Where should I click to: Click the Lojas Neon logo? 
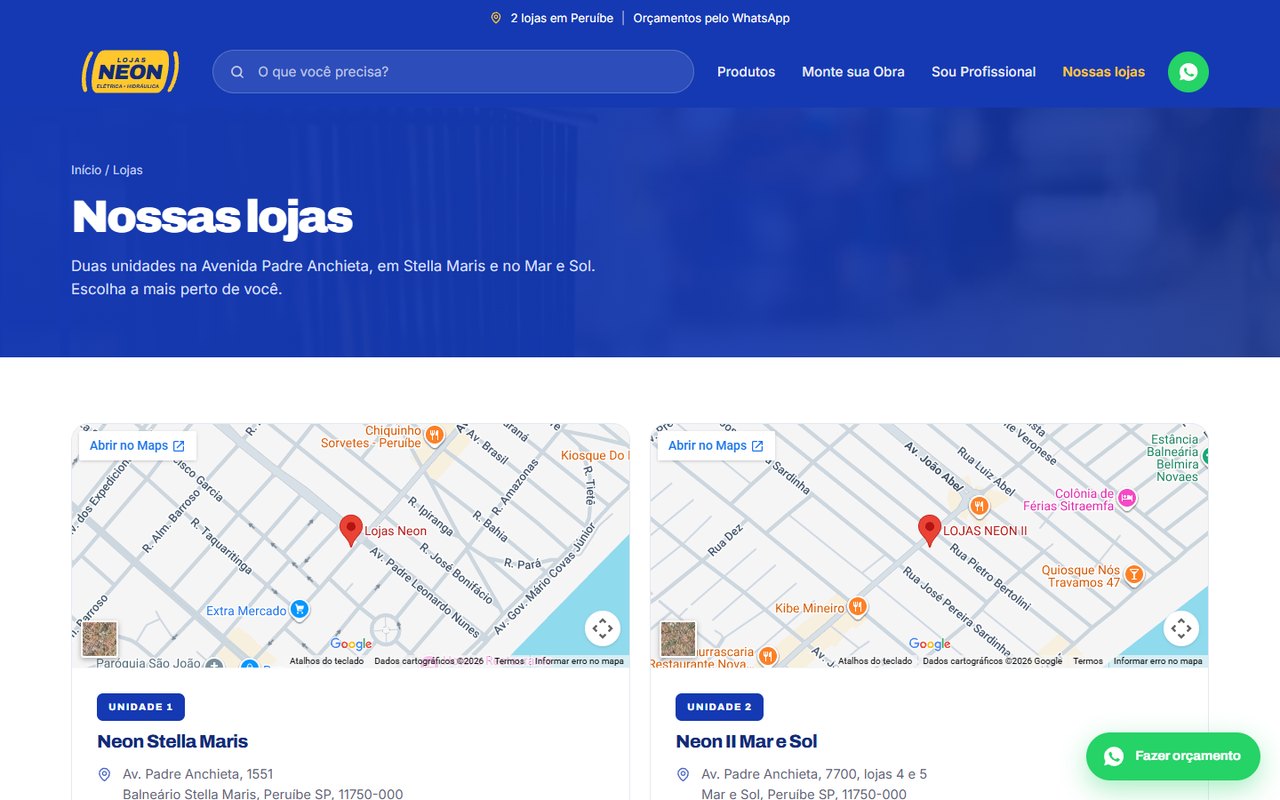click(x=130, y=72)
